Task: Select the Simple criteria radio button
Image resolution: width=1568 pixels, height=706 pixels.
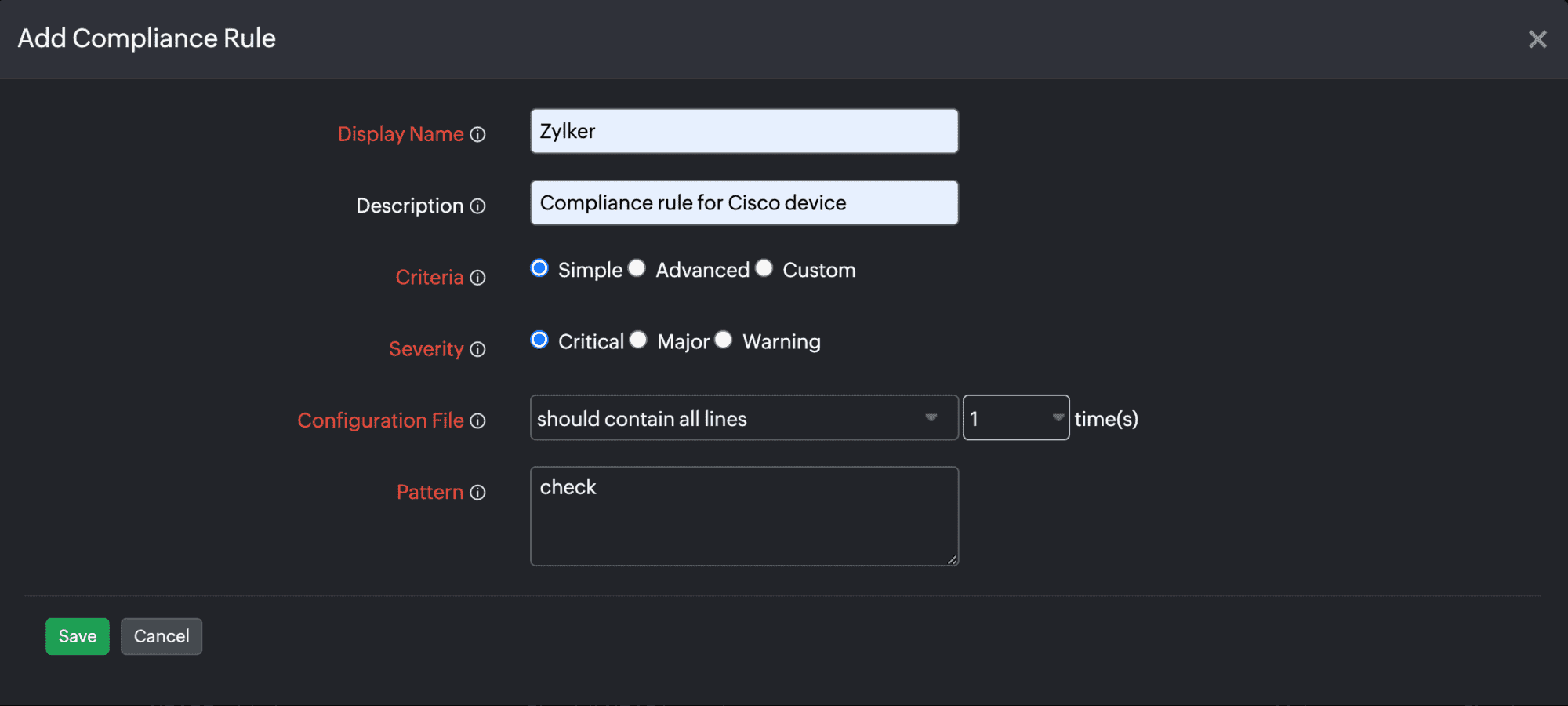Action: tap(539, 268)
